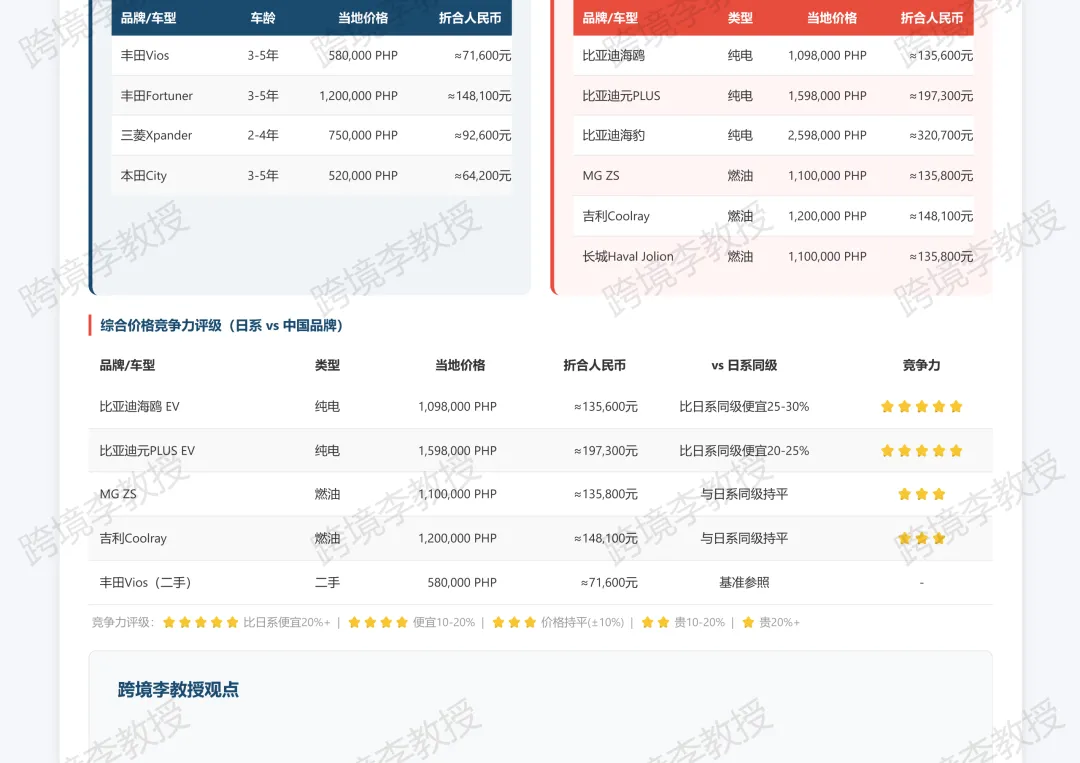Click the 丰田Vios（二手）row name

tap(145, 583)
